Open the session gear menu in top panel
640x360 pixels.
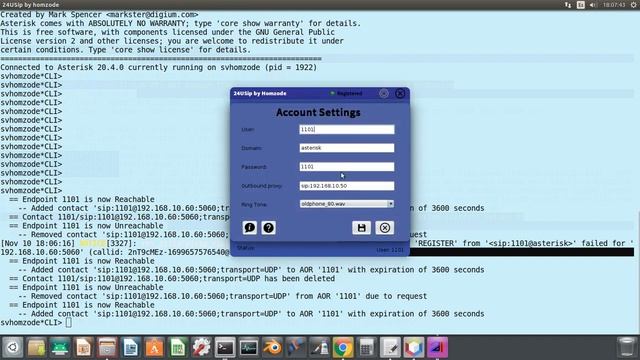tap(634, 5)
